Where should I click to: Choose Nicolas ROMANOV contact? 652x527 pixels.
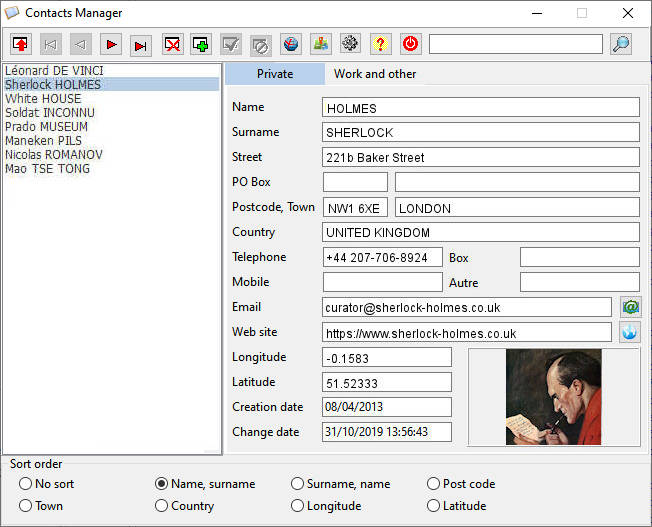[111, 154]
